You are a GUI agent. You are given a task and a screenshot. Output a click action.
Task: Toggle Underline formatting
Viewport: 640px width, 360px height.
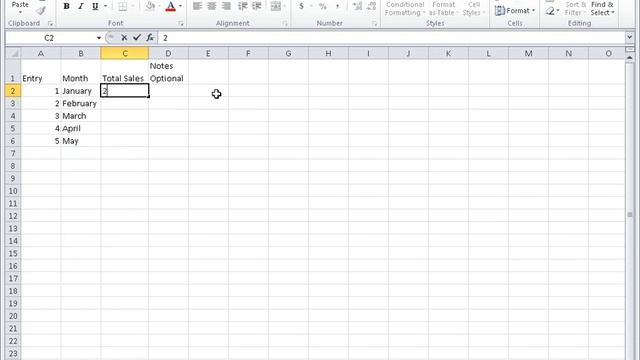(95, 6)
